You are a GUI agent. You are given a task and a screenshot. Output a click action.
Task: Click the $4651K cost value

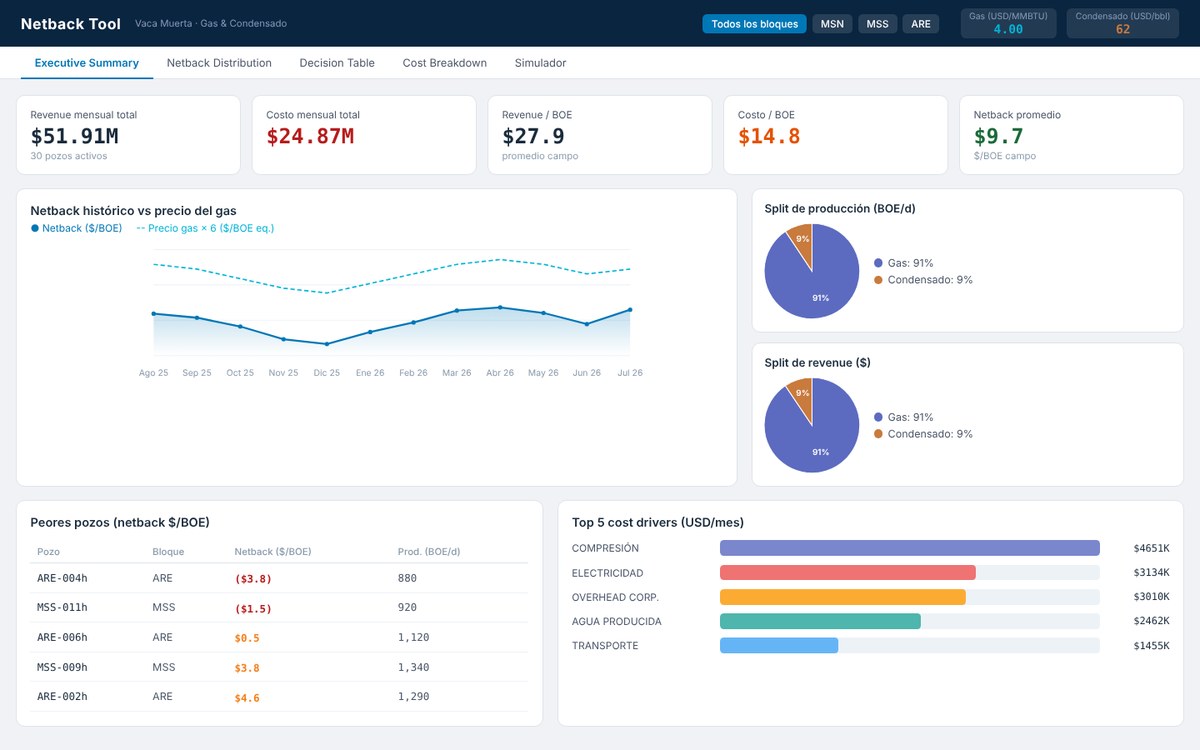(1151, 548)
